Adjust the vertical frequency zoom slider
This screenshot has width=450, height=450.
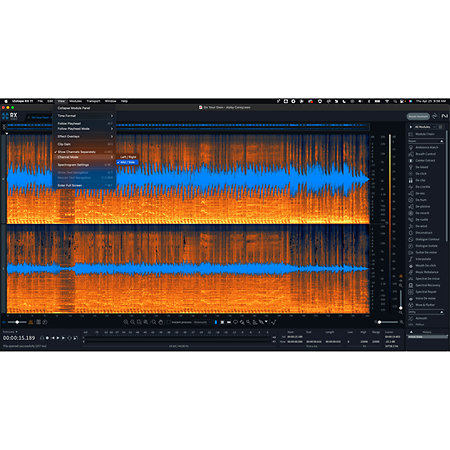pos(401,299)
